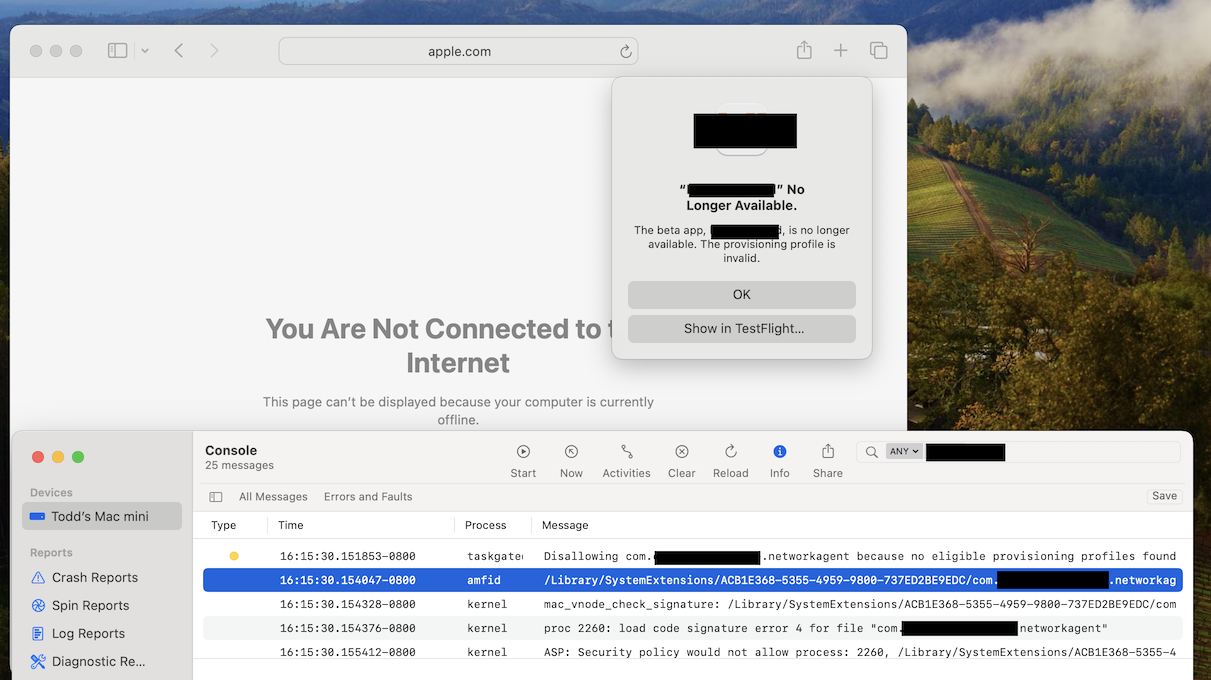Viewport: 1211px width, 680px height.
Task: Open Safari sidebar options chevron
Action: tap(145, 51)
